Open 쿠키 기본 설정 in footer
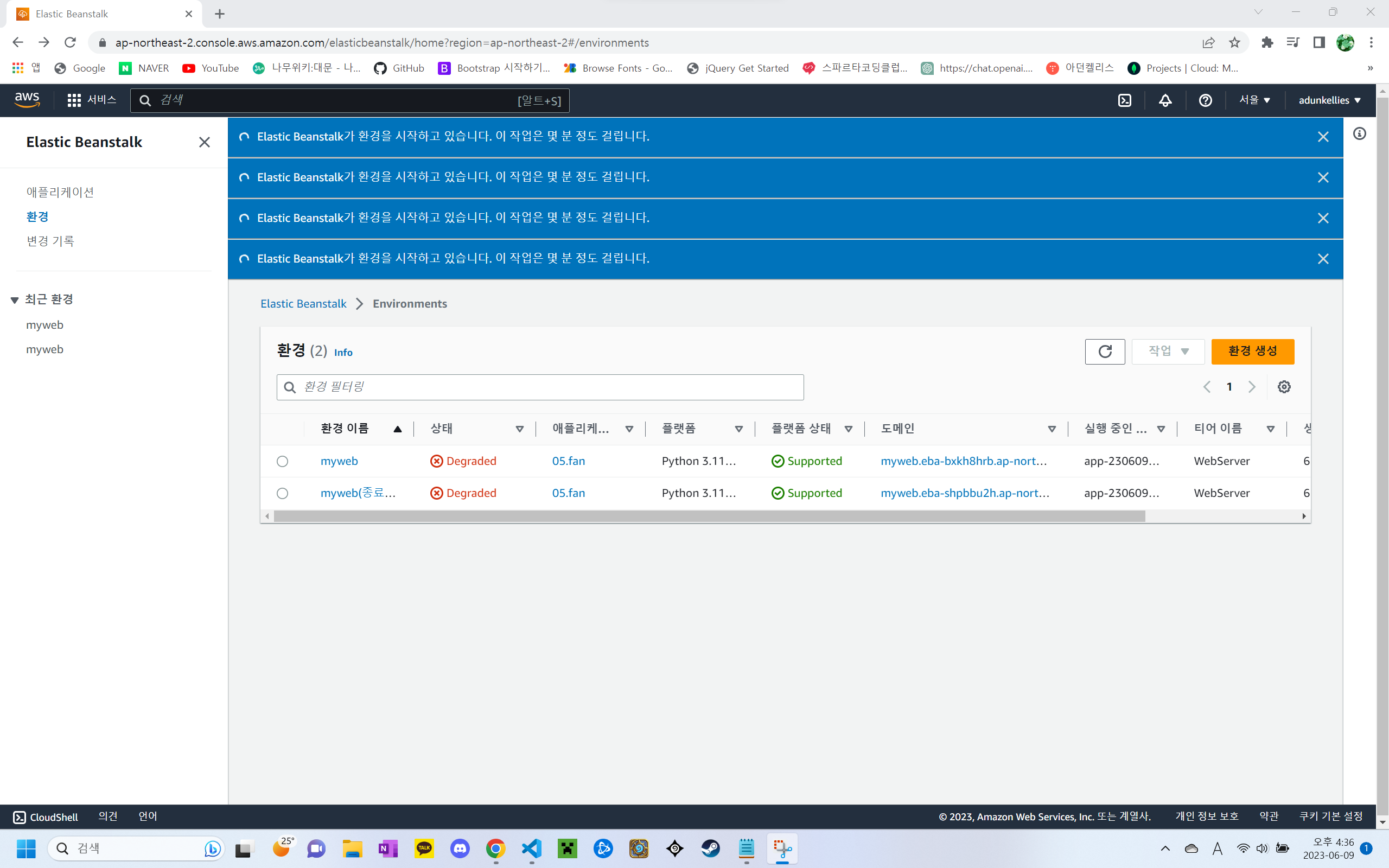 click(x=1330, y=816)
